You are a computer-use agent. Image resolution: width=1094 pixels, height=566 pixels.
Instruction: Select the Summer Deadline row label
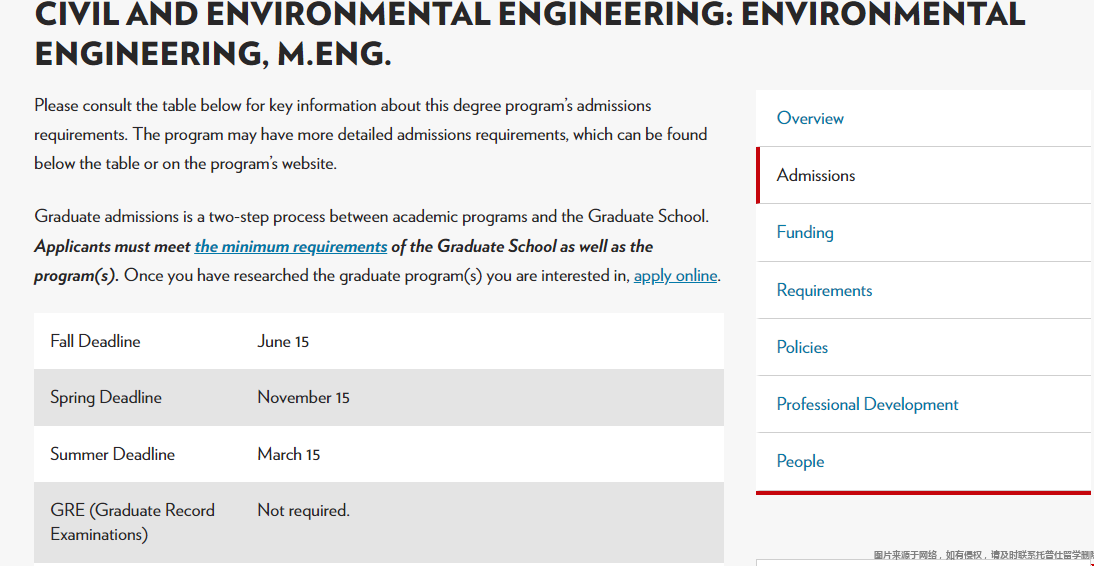point(112,454)
